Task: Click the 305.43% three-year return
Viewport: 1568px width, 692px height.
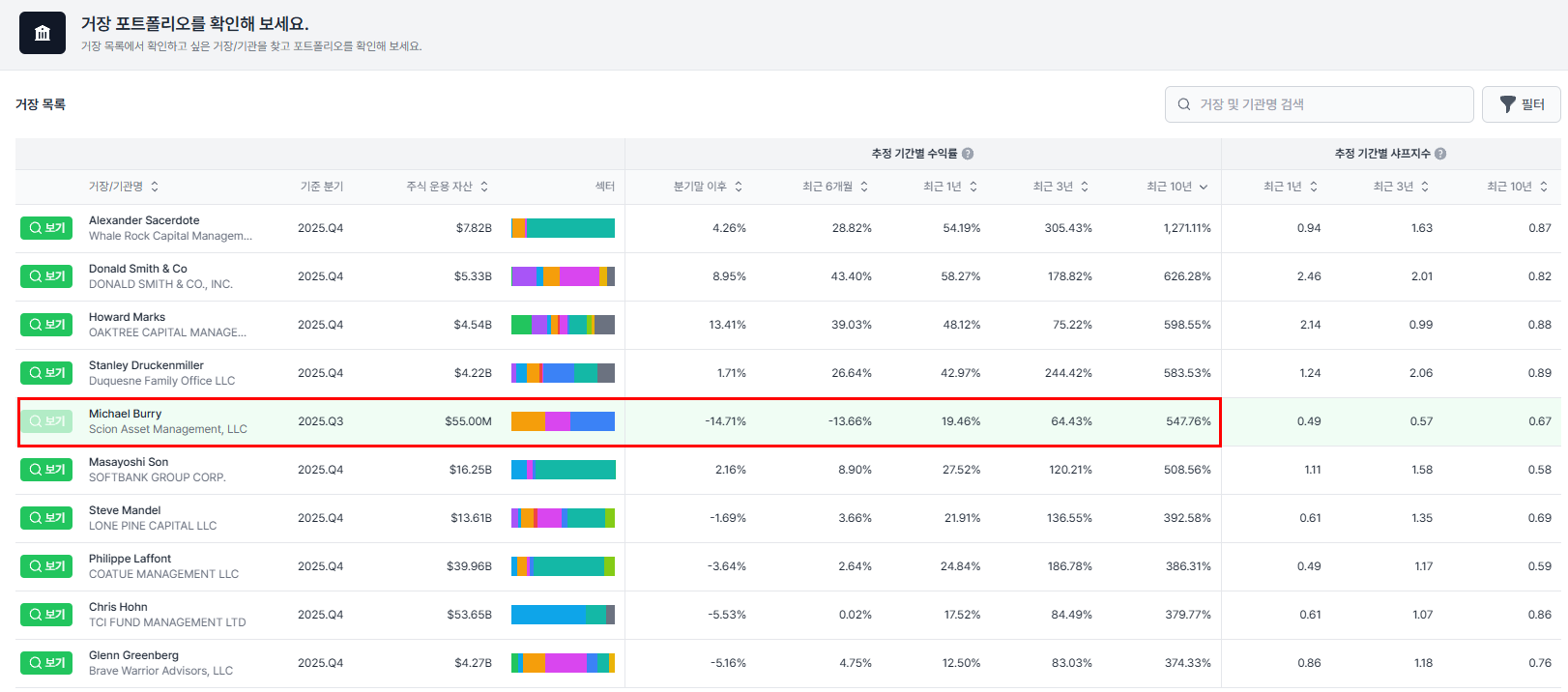Action: (1068, 228)
